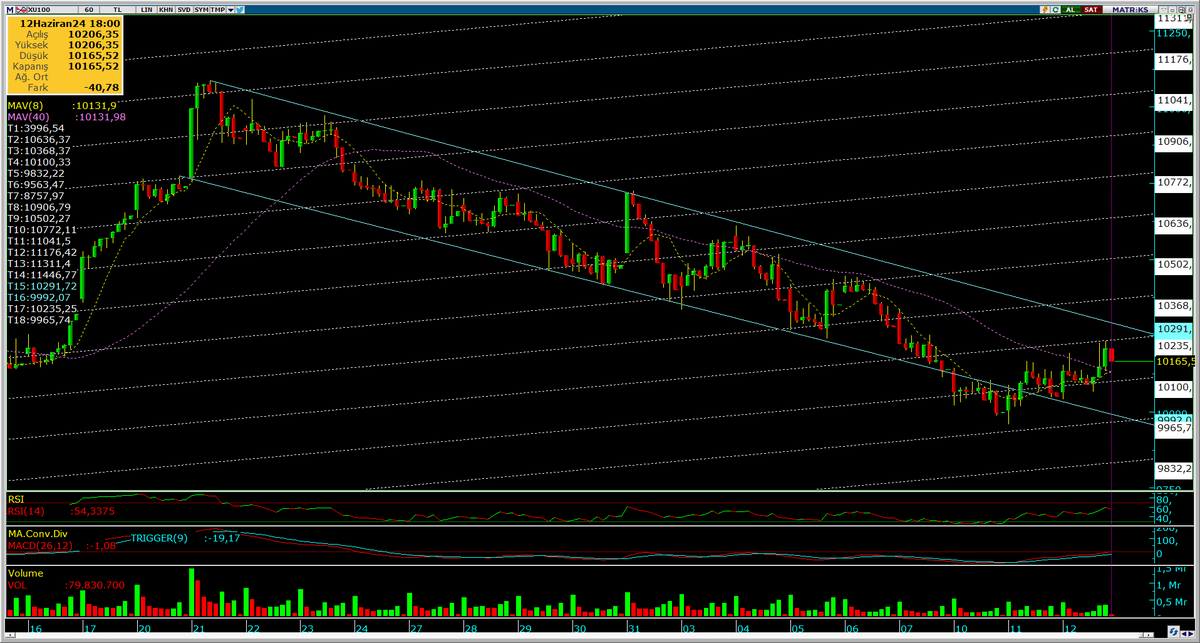
Task: Click the RSI panel title
Action: click(x=16, y=499)
